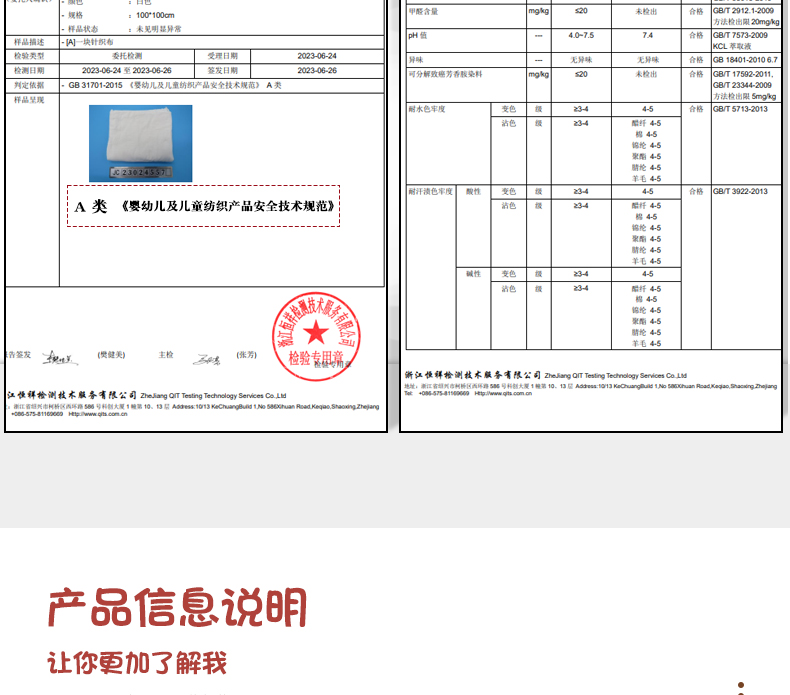790x695 pixels.
Task: Select the 100*100cm specification value
Action: click(155, 15)
